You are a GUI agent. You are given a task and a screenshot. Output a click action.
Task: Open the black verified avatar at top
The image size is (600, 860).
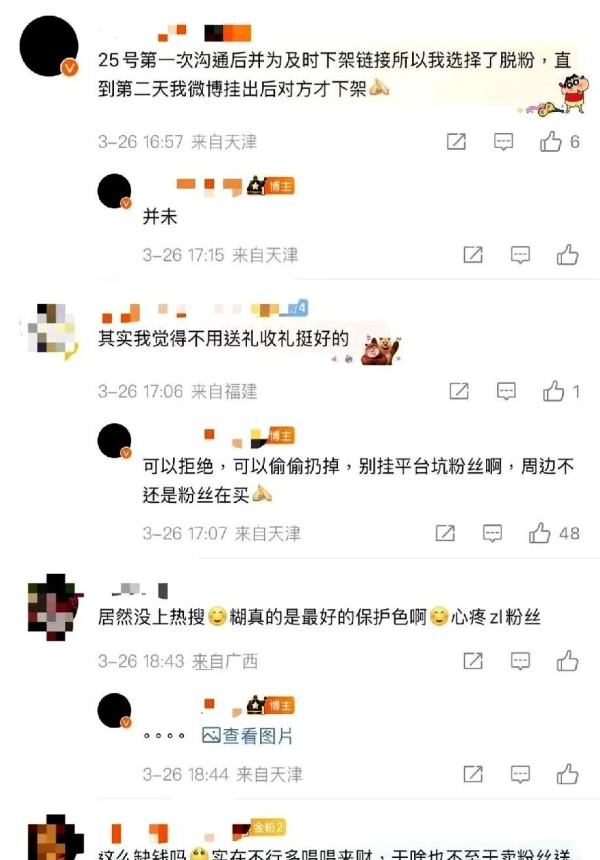(x=49, y=46)
